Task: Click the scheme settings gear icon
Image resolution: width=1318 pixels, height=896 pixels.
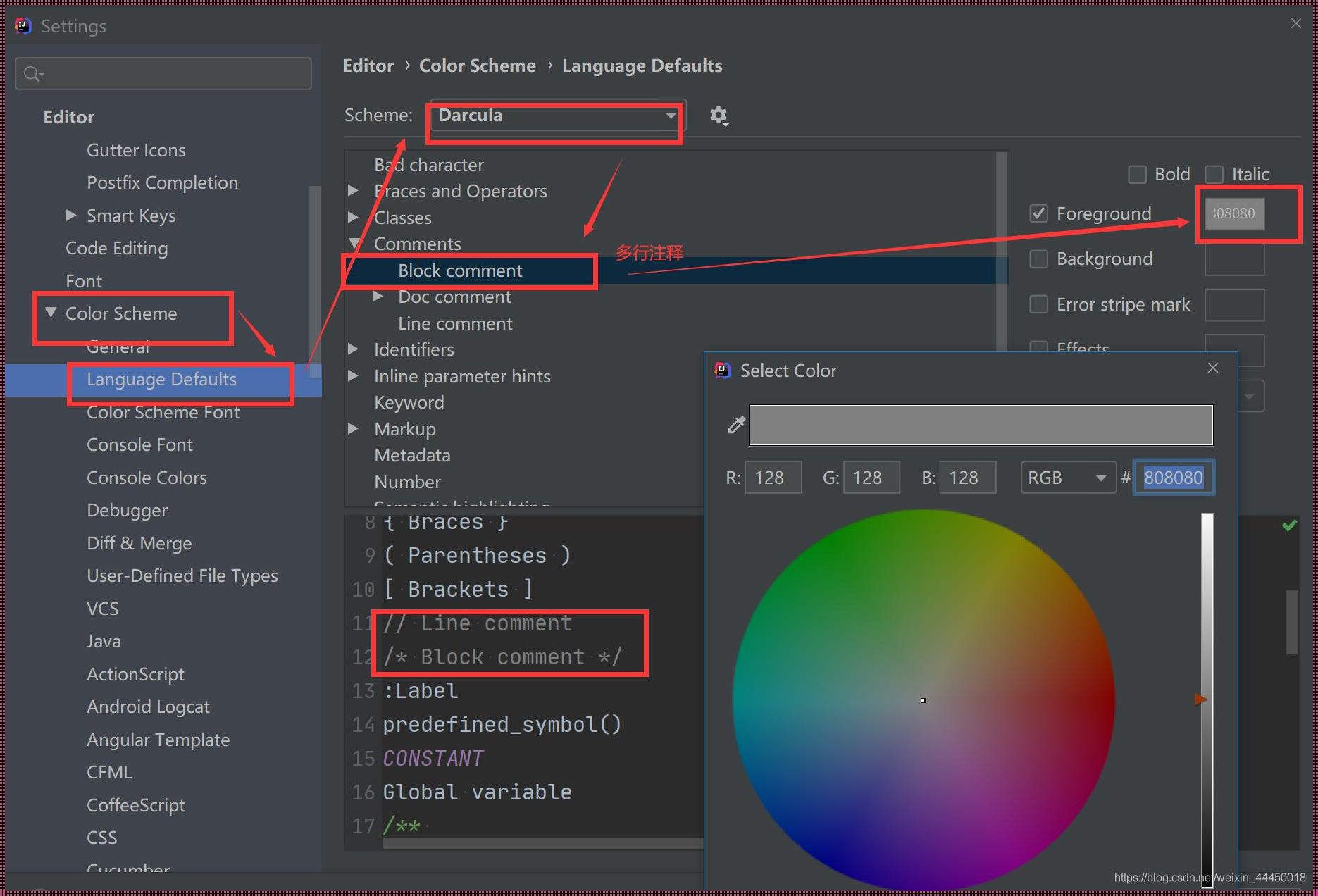Action: tap(719, 116)
